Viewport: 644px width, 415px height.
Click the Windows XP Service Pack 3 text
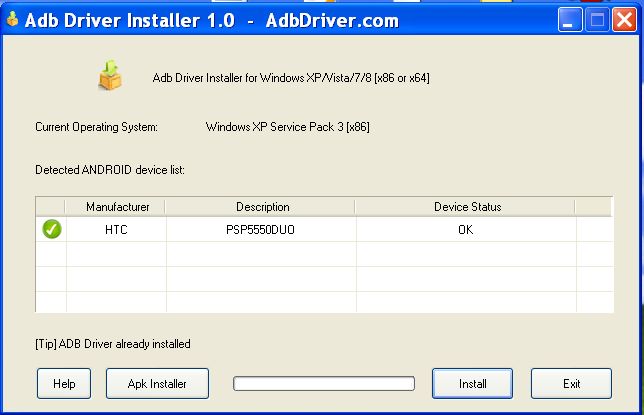pyautogui.click(x=287, y=127)
